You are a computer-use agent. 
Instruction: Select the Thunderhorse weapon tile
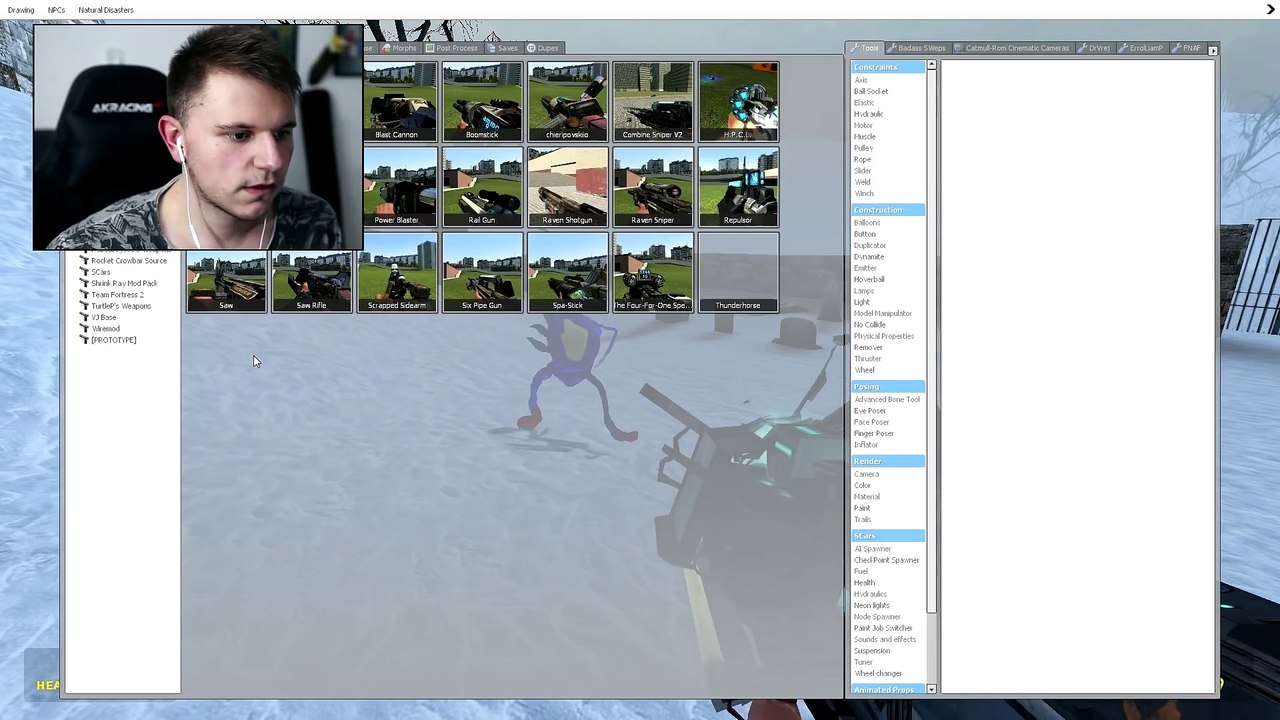tap(738, 272)
